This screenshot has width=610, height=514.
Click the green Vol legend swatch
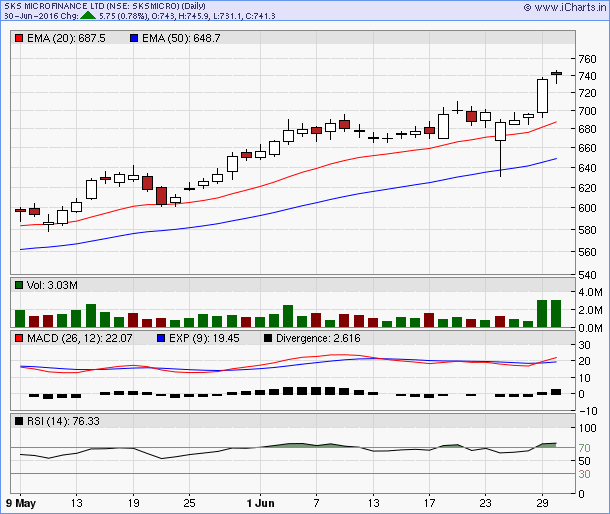pyautogui.click(x=19, y=285)
